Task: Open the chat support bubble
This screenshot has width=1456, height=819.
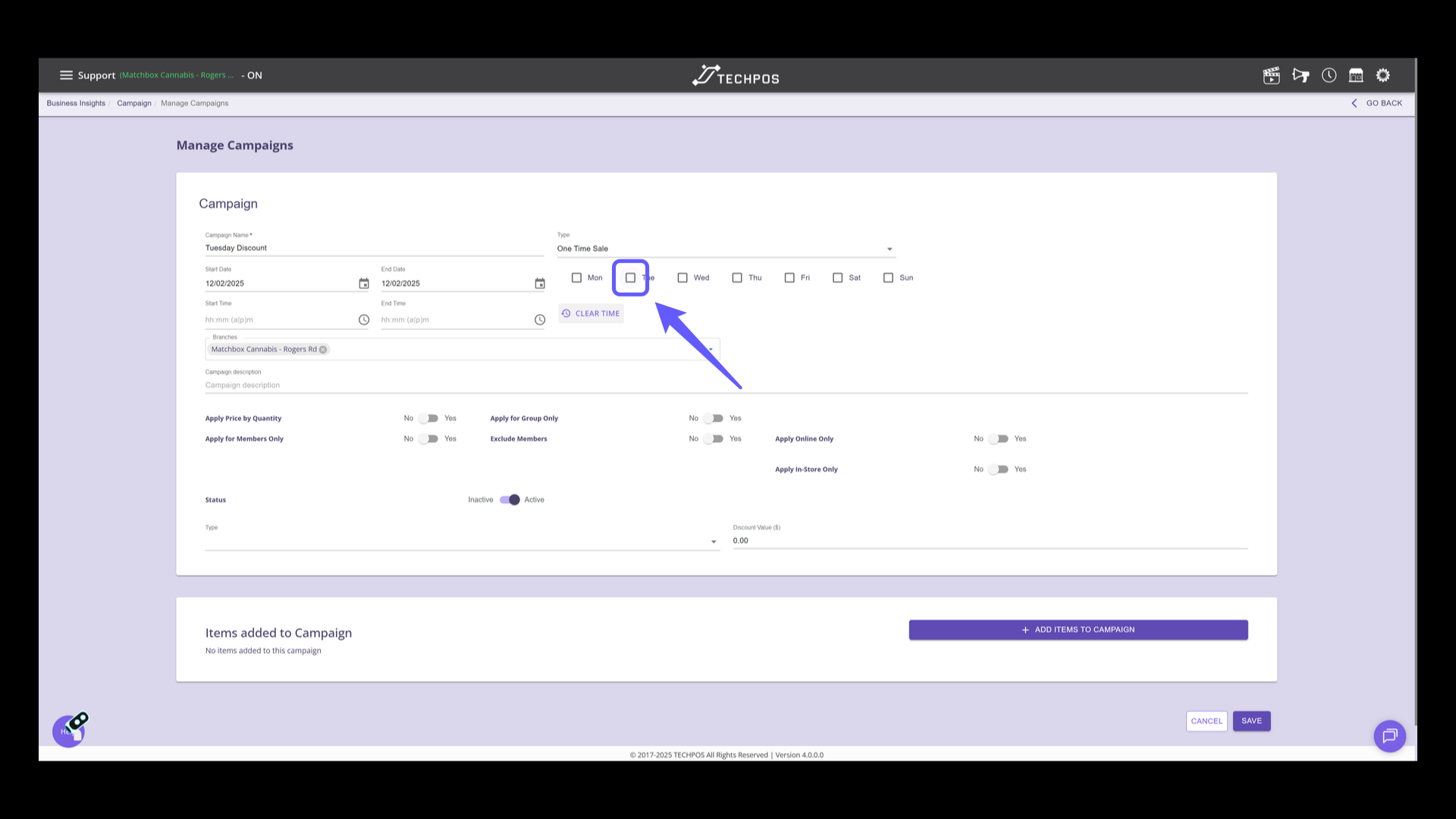Action: point(1389,736)
